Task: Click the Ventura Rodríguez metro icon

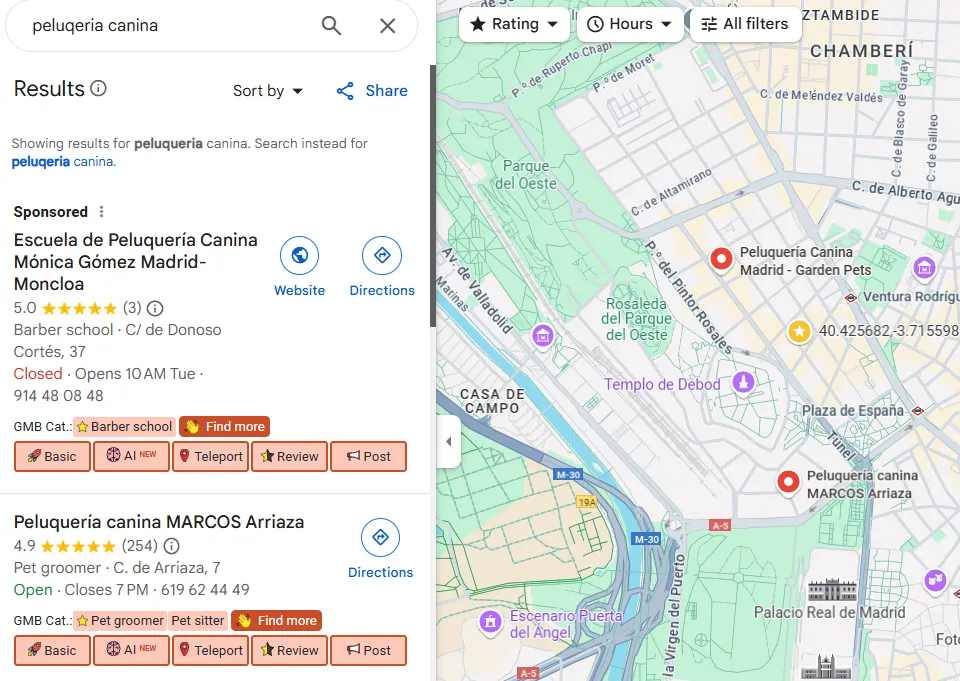Action: 850,298
